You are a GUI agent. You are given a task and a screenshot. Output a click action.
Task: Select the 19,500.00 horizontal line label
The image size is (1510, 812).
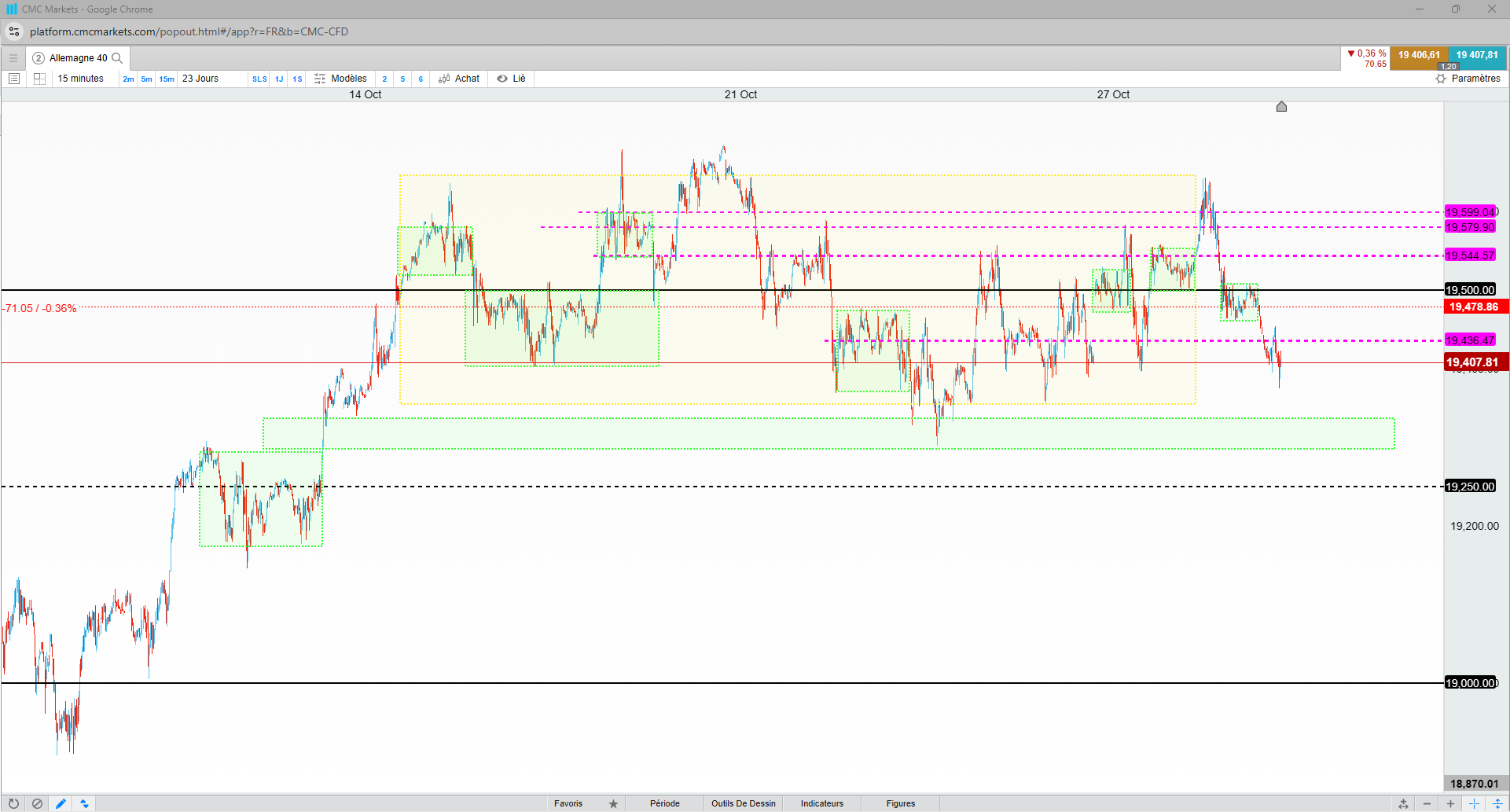pyautogui.click(x=1470, y=290)
